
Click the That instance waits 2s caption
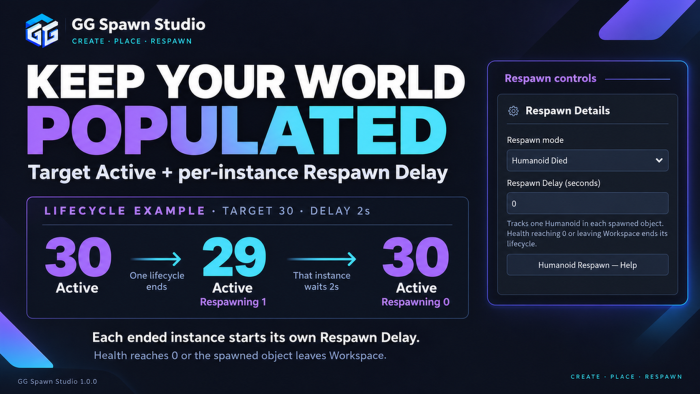coord(321,281)
